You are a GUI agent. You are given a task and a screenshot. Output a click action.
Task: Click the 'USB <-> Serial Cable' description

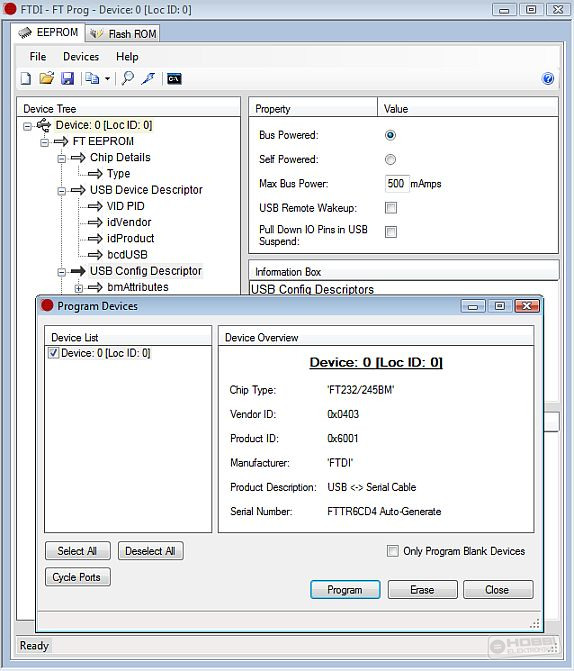(372, 487)
